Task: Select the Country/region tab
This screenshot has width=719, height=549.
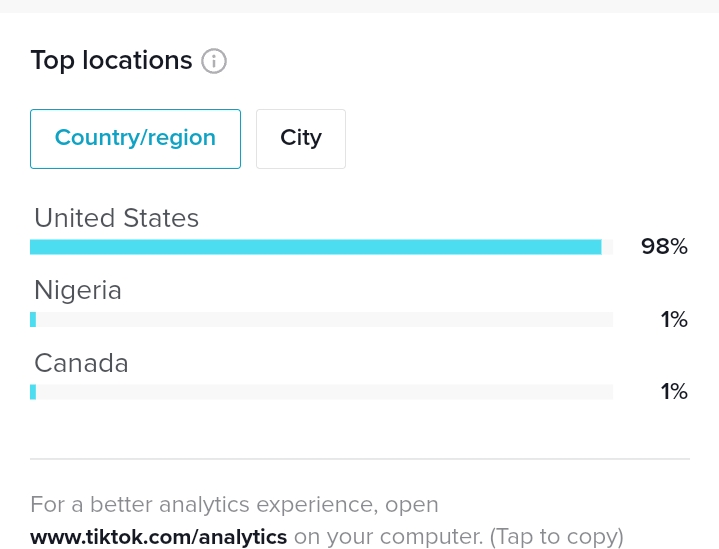Action: (x=135, y=139)
